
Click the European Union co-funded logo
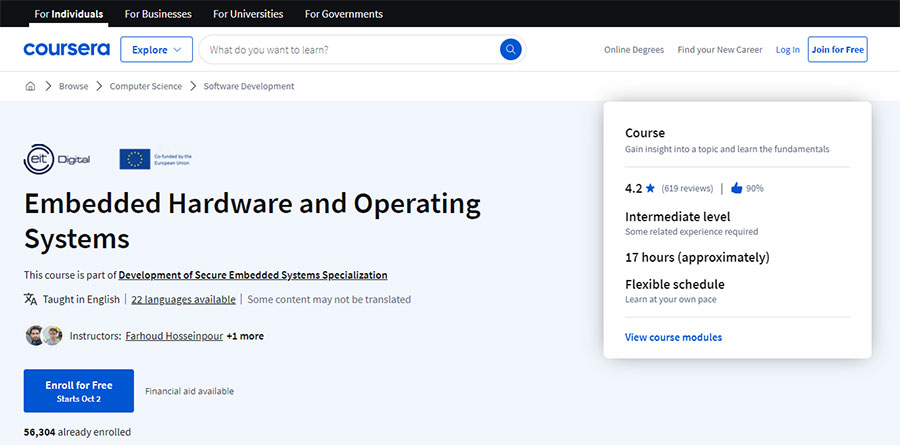(156, 159)
